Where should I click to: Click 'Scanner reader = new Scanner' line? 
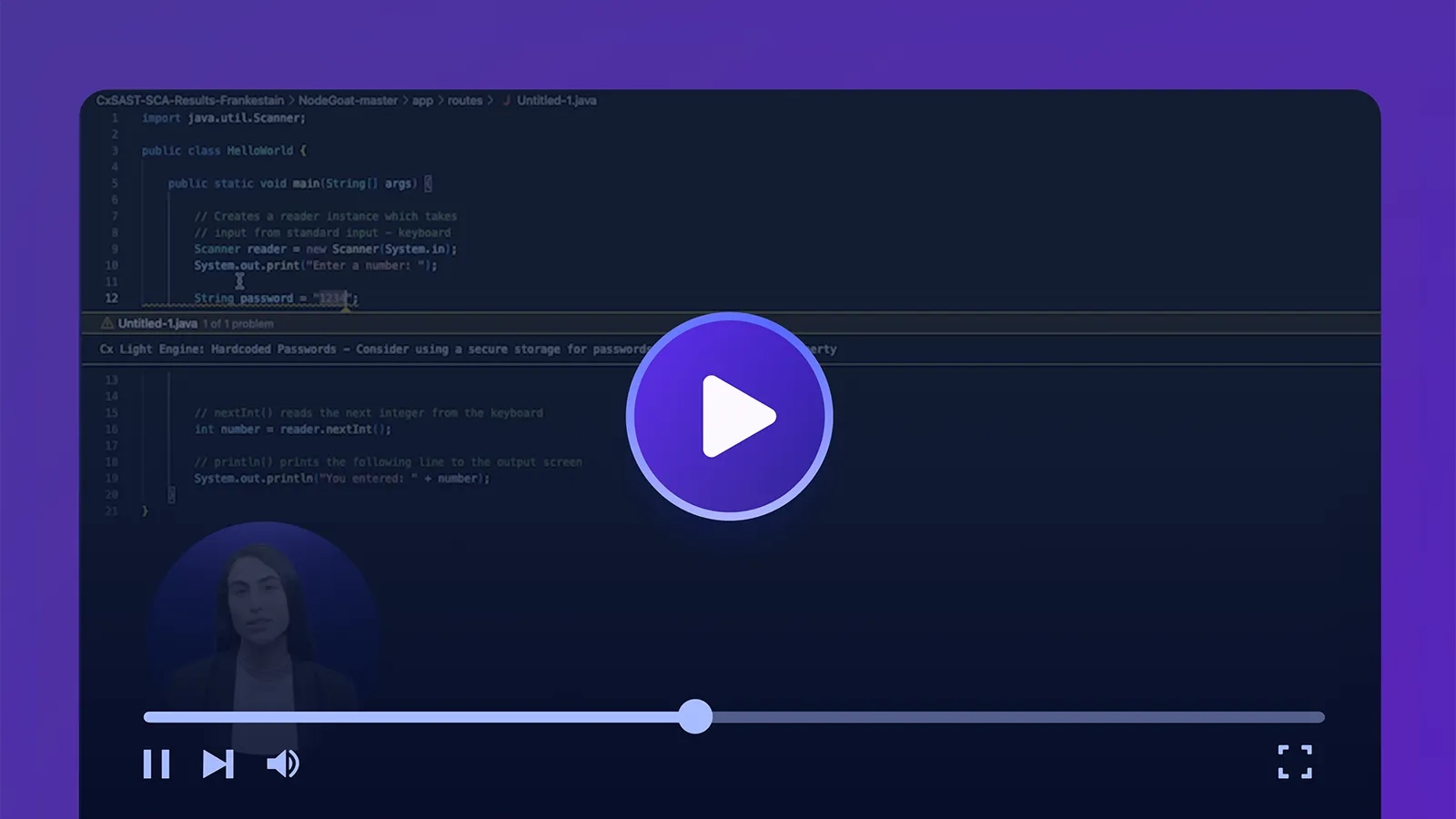click(326, 248)
